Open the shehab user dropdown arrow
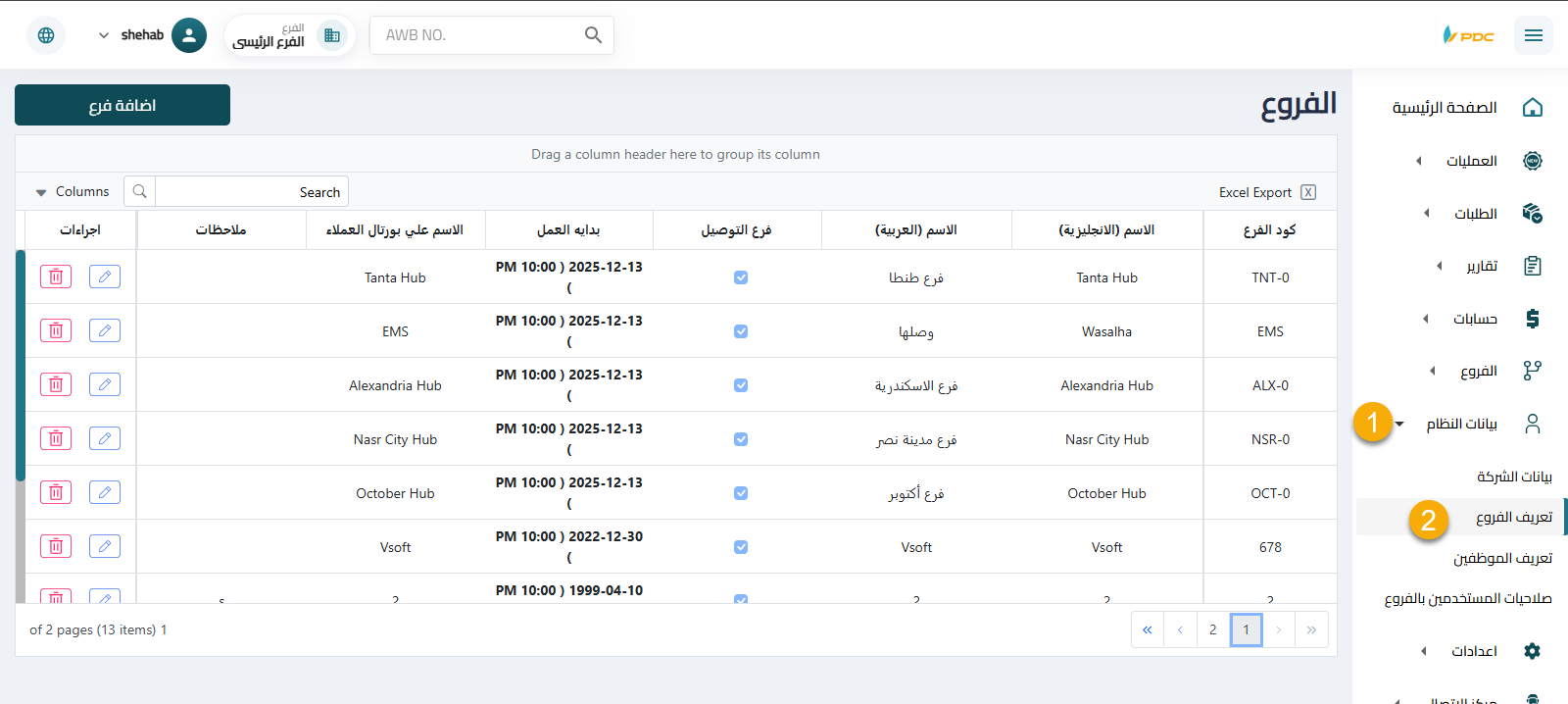Image resolution: width=1568 pixels, height=704 pixels. tap(104, 35)
